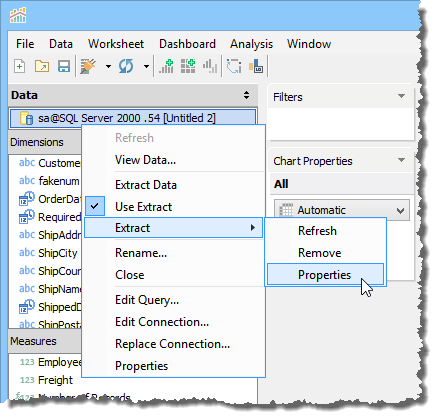Open file using the folder toolbar icon
The image size is (438, 419).
(42, 66)
